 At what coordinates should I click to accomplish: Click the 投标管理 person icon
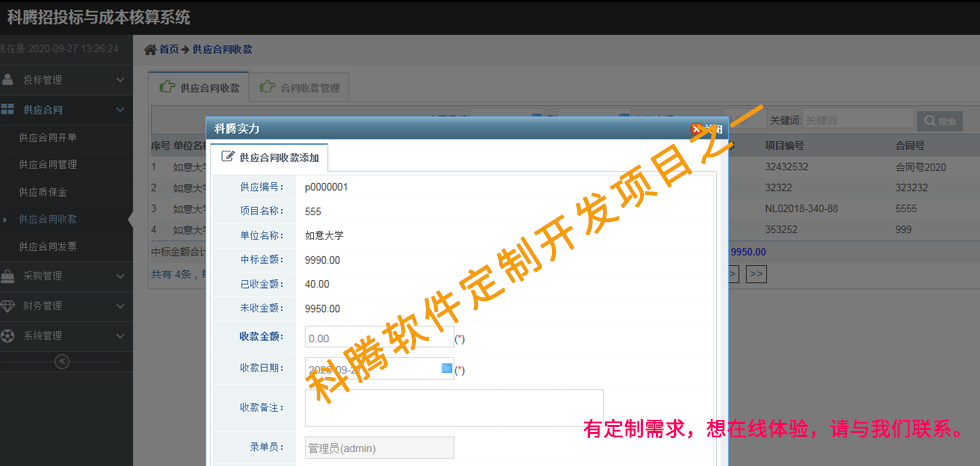[8, 80]
